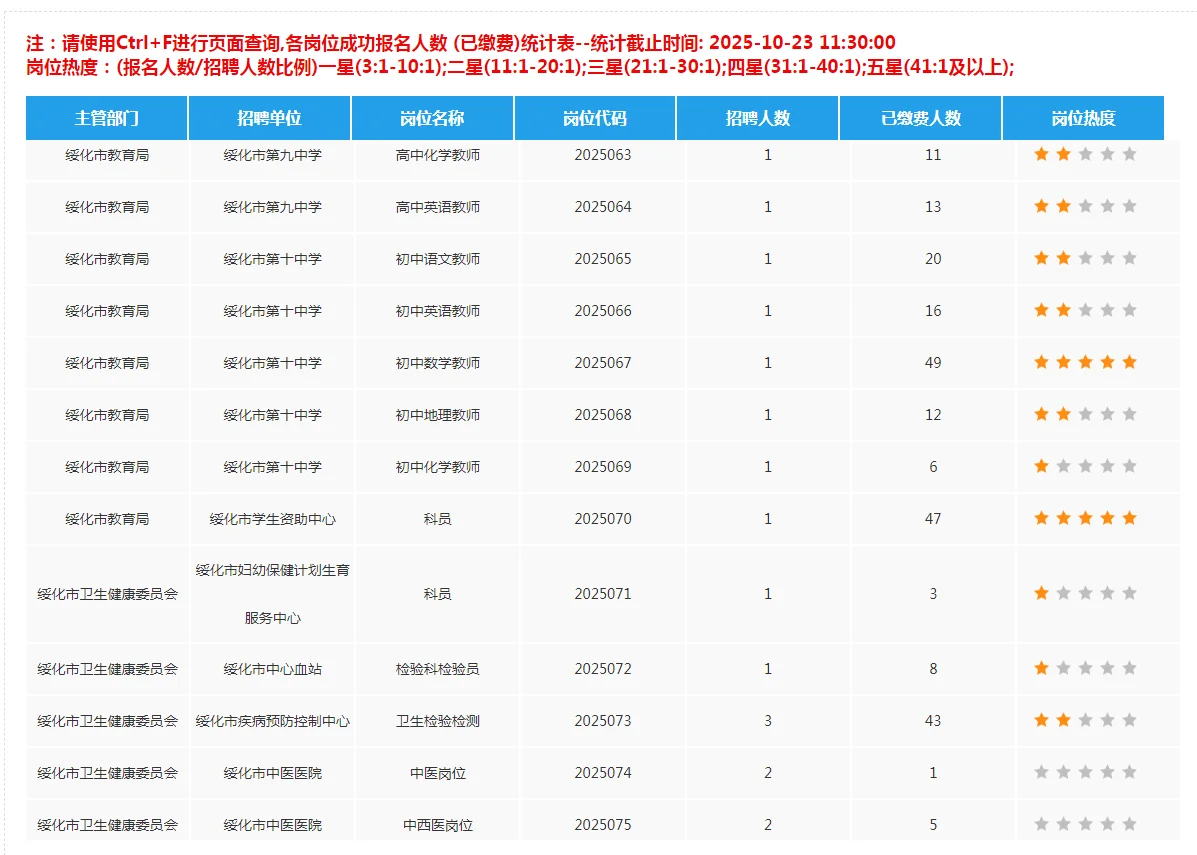Click 绥化市学生资助中心 unit cell
Image resolution: width=1197 pixels, height=855 pixels.
(x=273, y=519)
